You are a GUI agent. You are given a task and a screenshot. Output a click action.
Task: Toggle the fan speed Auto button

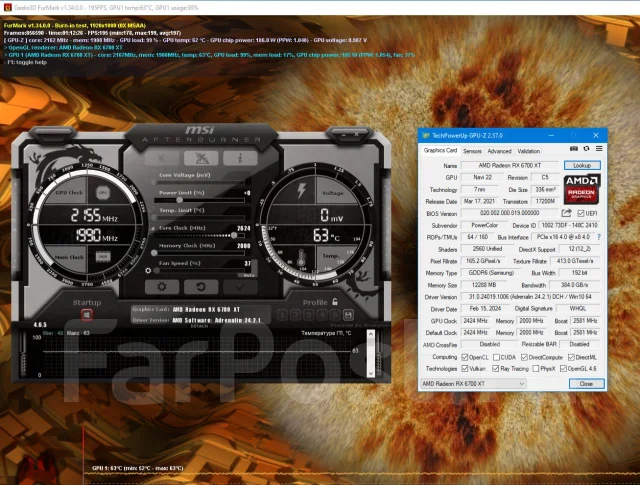point(249,275)
